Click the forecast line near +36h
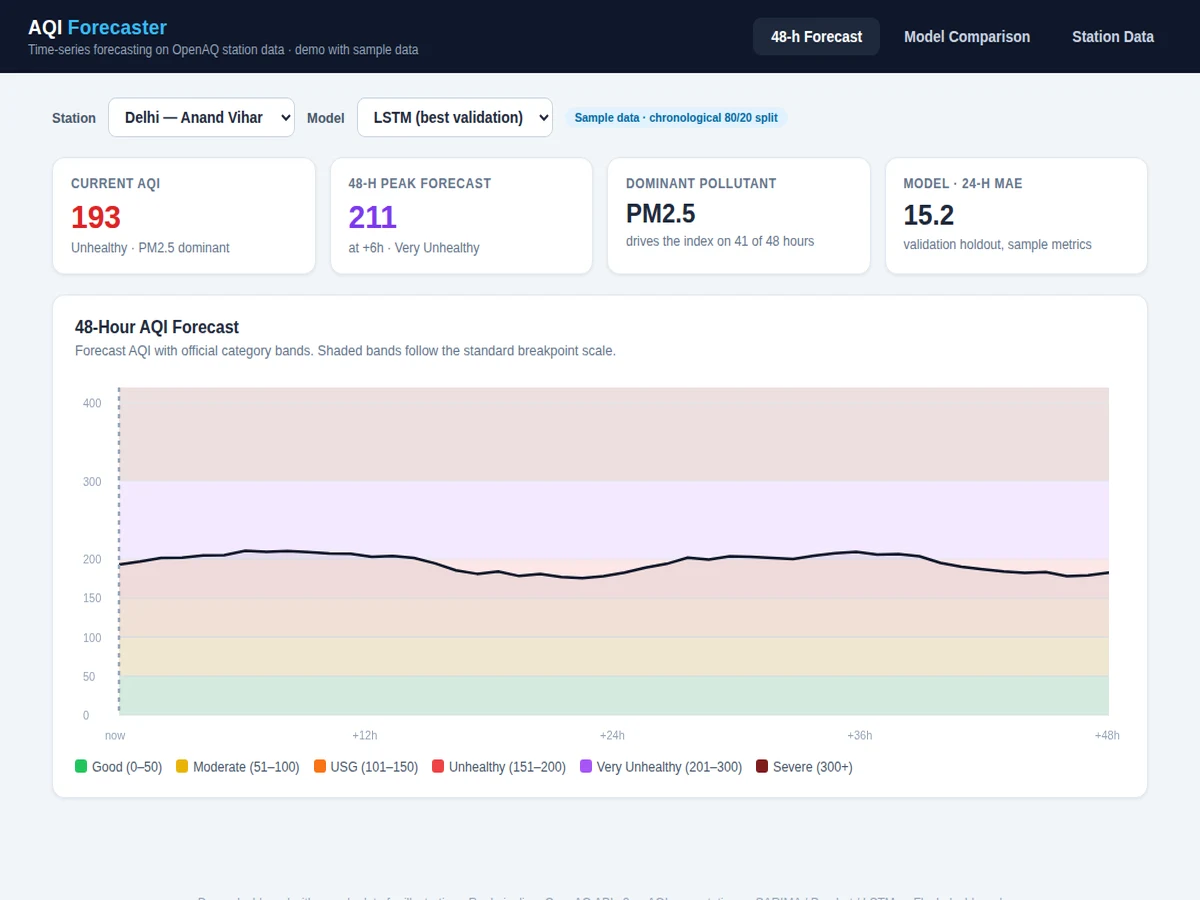The height and width of the screenshot is (900, 1200). pyautogui.click(x=857, y=552)
